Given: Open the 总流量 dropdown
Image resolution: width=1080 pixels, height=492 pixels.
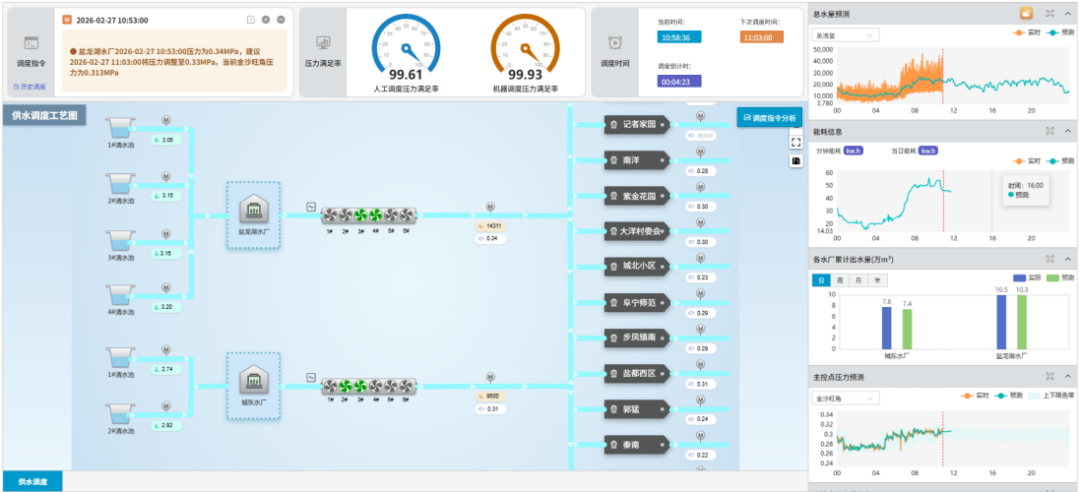Looking at the screenshot, I should tap(845, 35).
